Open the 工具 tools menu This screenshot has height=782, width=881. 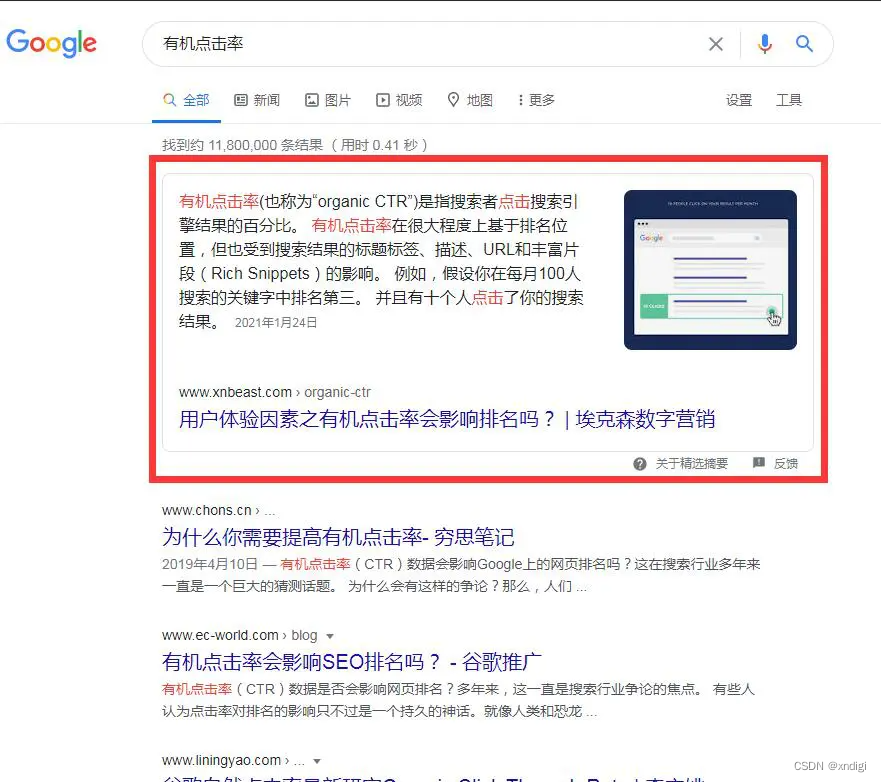[789, 99]
